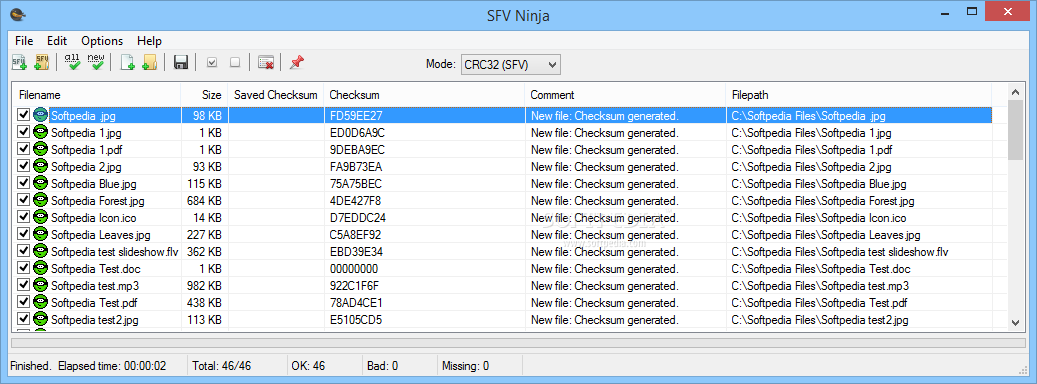The height and width of the screenshot is (384, 1037).
Task: Select checksum 00000000 in Test.doc row
Action: click(354, 269)
